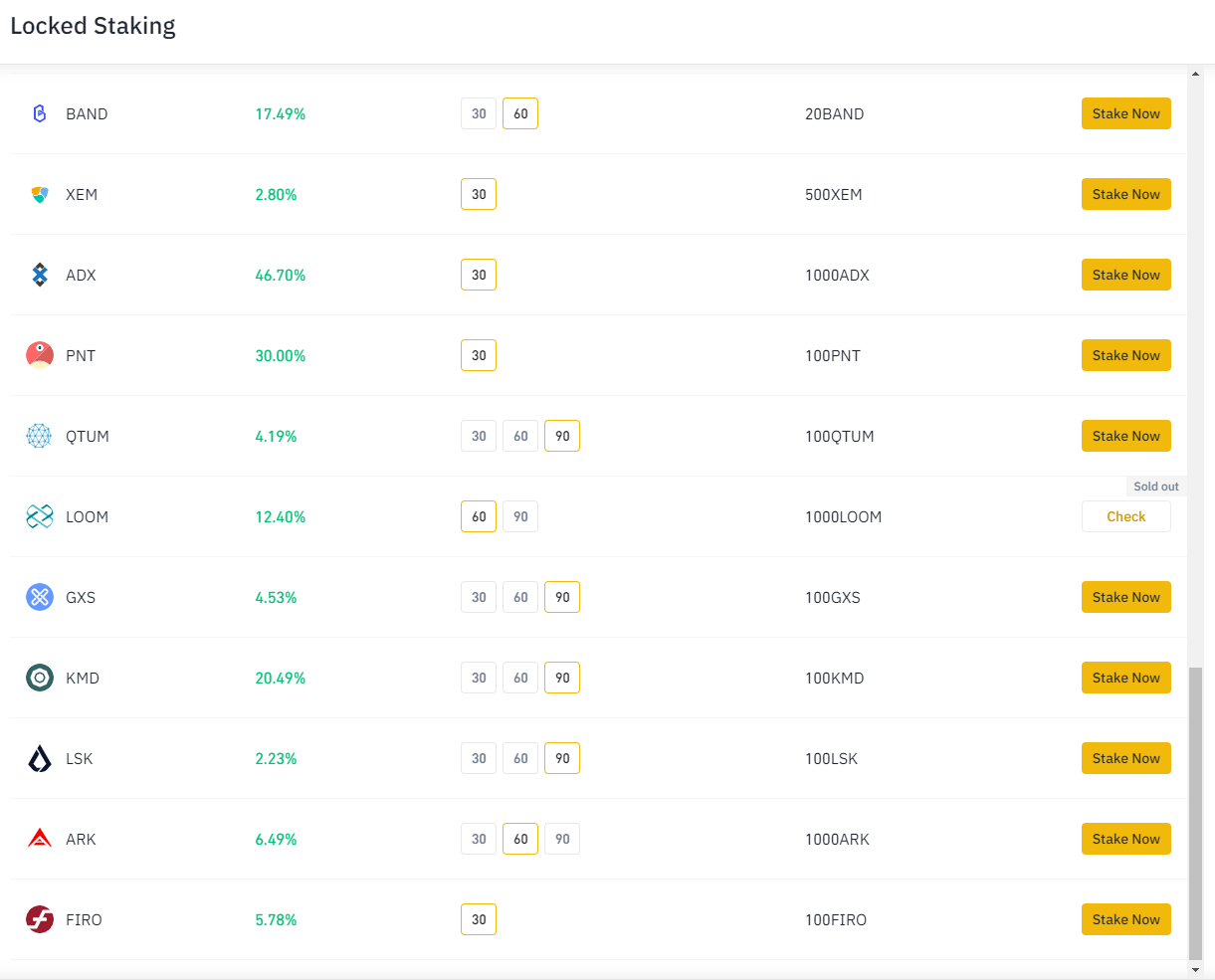Open Check for sold-out LOOM
Viewport: 1215px width, 980px height.
pos(1126,516)
